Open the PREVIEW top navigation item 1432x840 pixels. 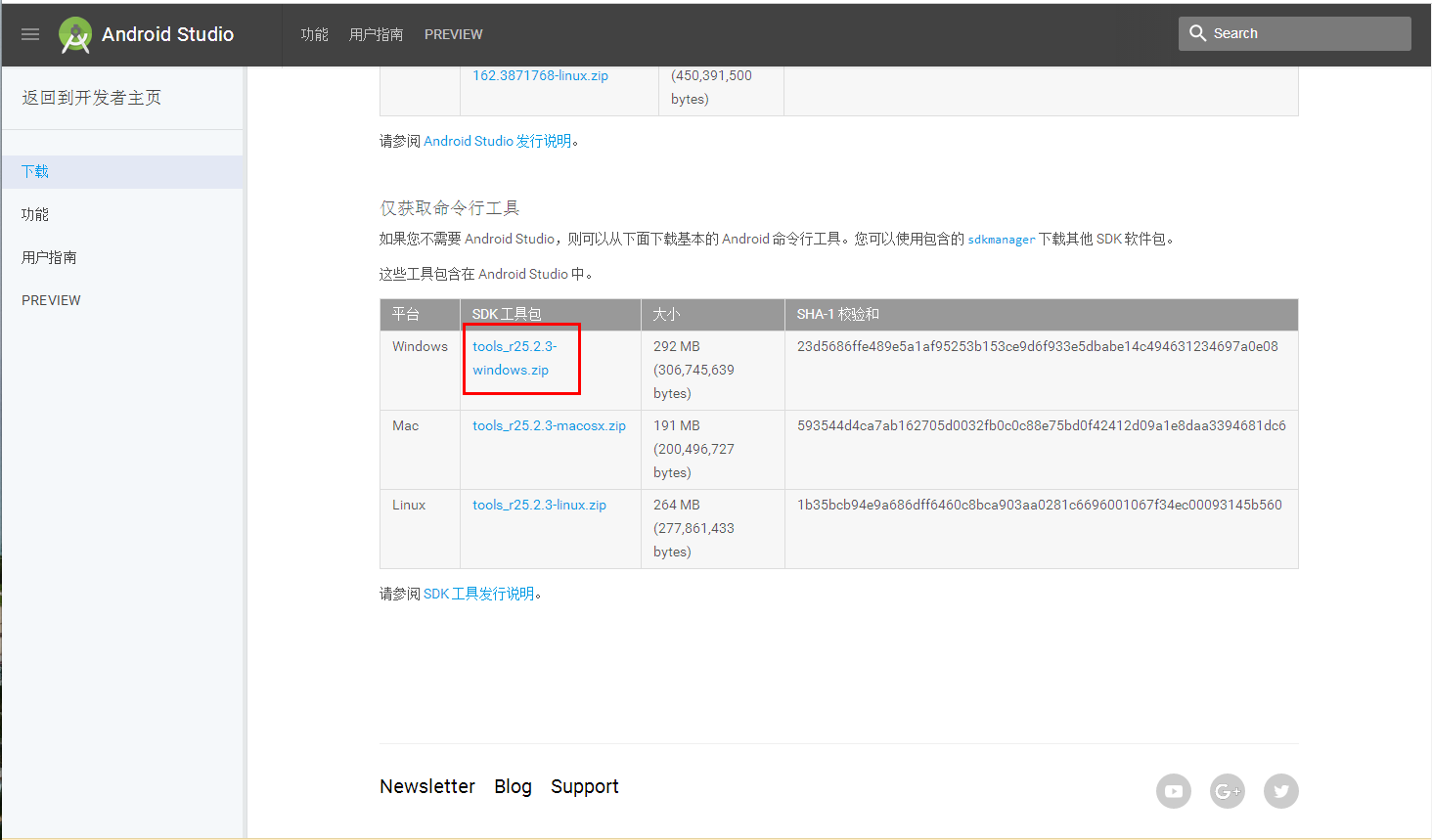(453, 34)
